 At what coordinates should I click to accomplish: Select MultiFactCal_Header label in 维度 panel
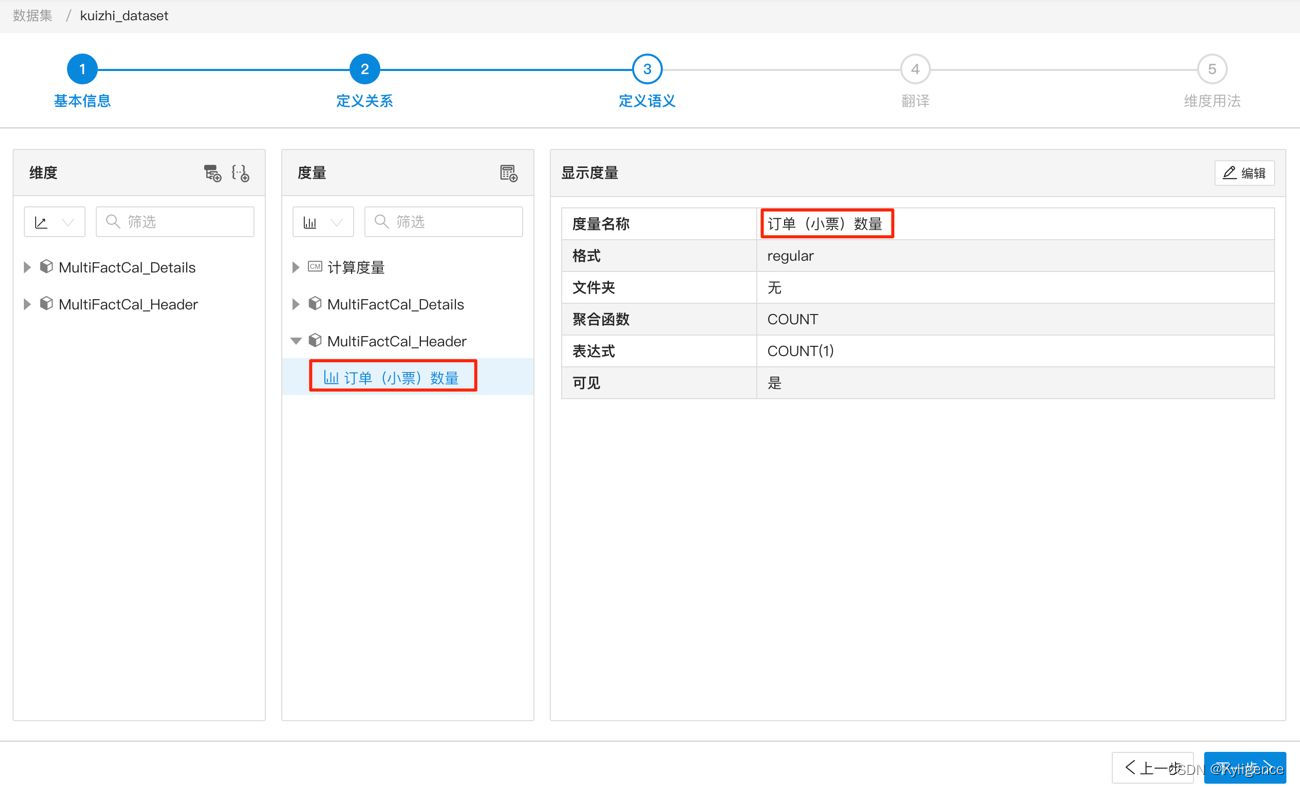click(x=128, y=304)
